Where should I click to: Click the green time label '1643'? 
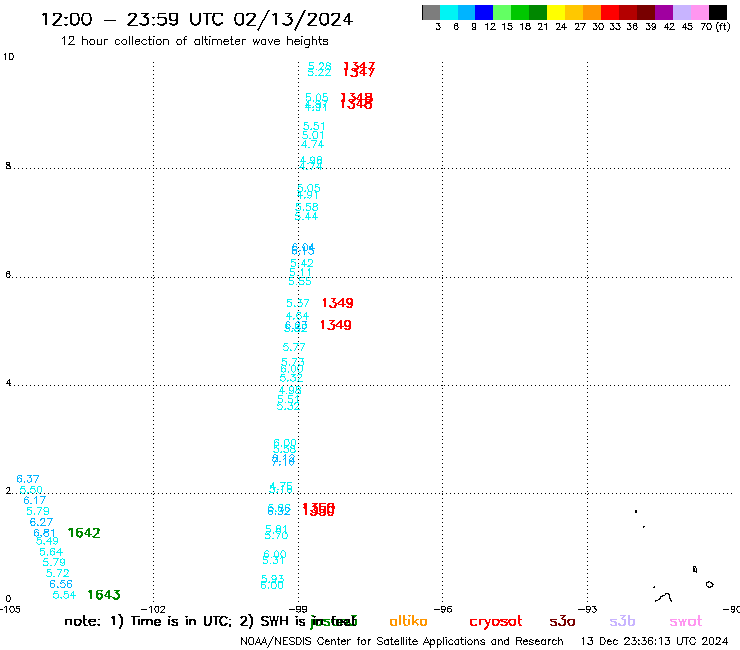(x=104, y=595)
